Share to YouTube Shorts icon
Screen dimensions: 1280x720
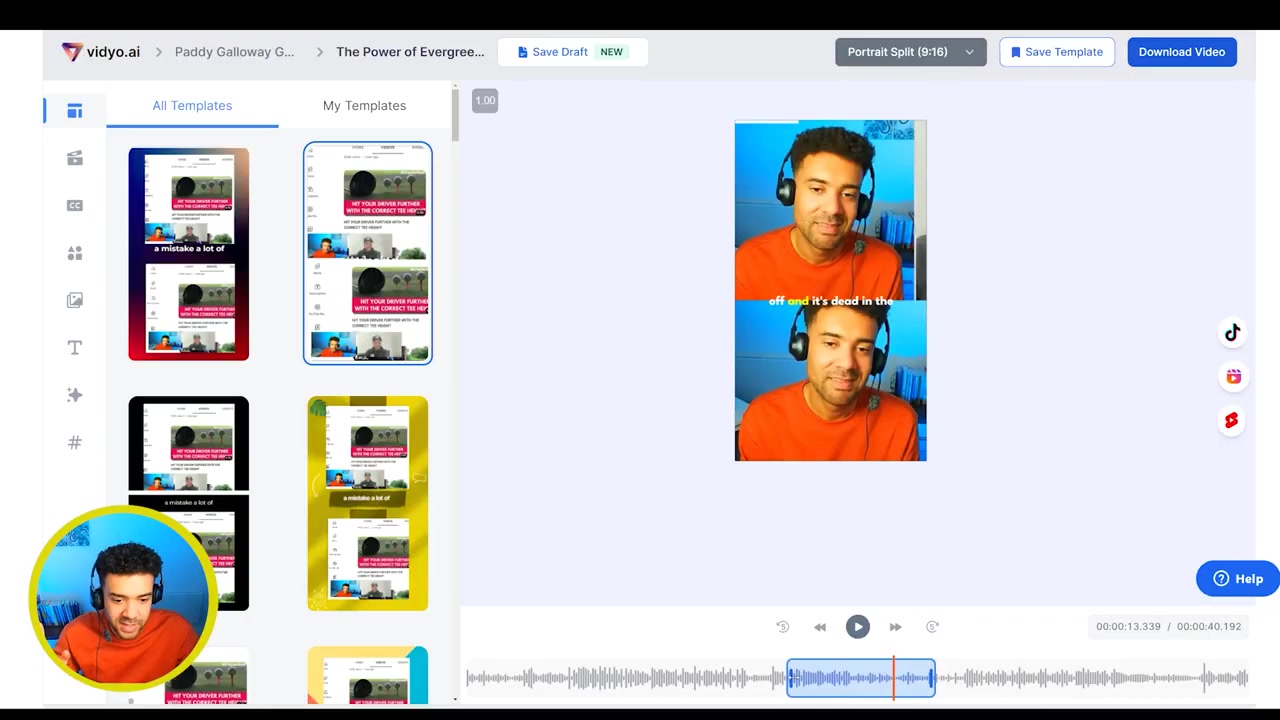pyautogui.click(x=1232, y=421)
